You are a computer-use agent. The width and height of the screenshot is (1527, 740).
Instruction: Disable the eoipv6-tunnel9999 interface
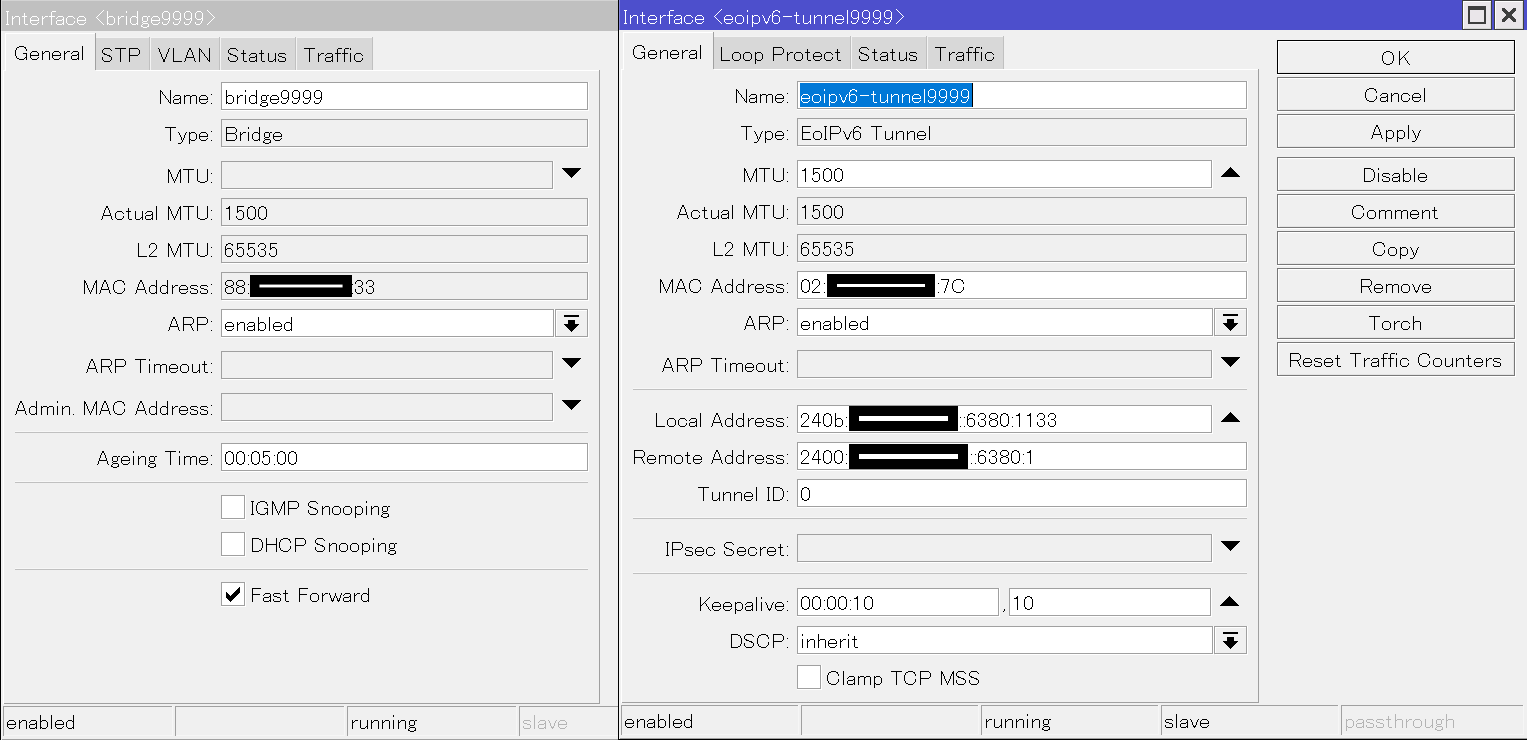tap(1394, 174)
